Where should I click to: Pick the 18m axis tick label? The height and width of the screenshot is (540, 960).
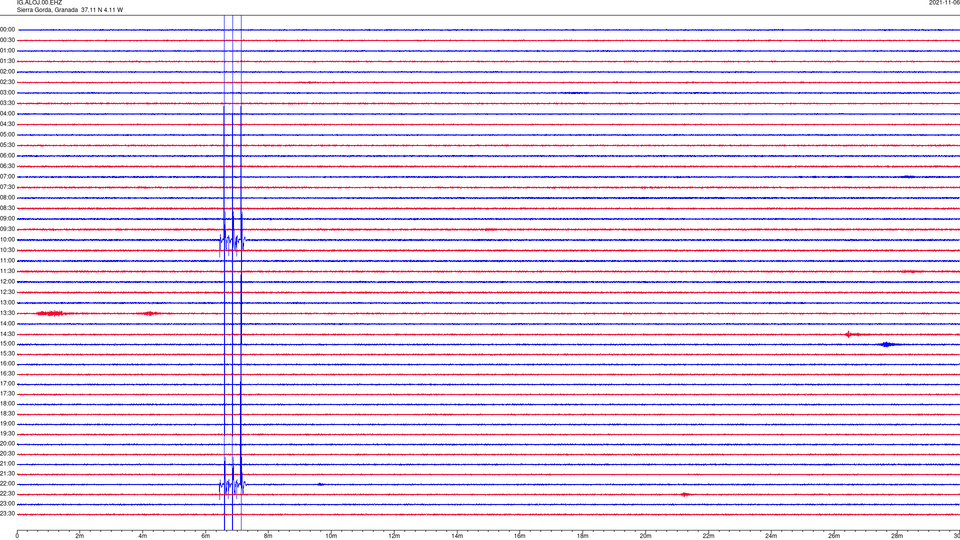582,536
